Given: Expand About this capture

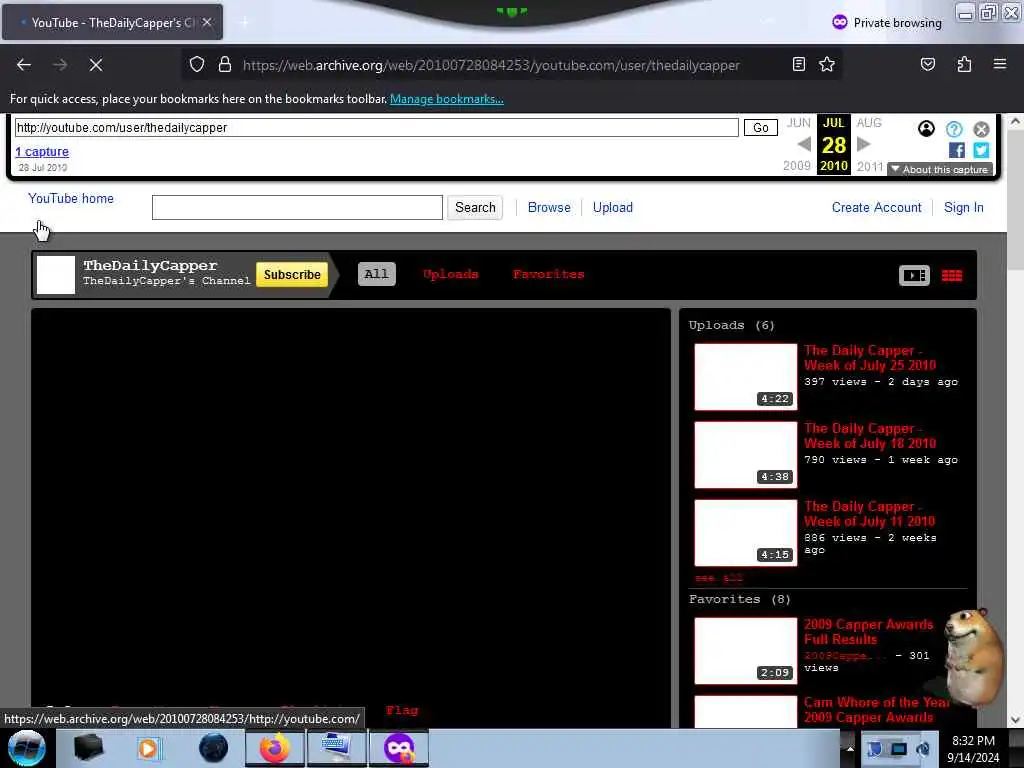Looking at the screenshot, I should (940, 169).
